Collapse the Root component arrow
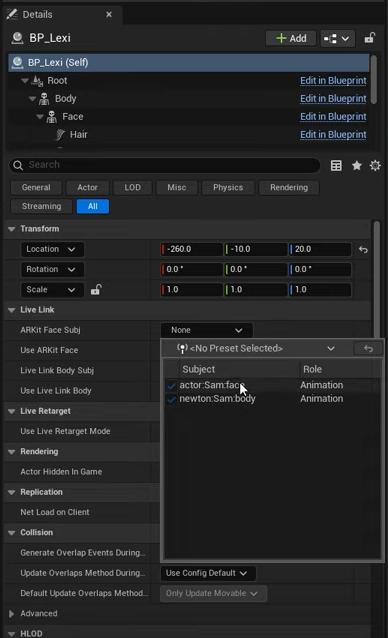388x638 pixels. (25, 81)
